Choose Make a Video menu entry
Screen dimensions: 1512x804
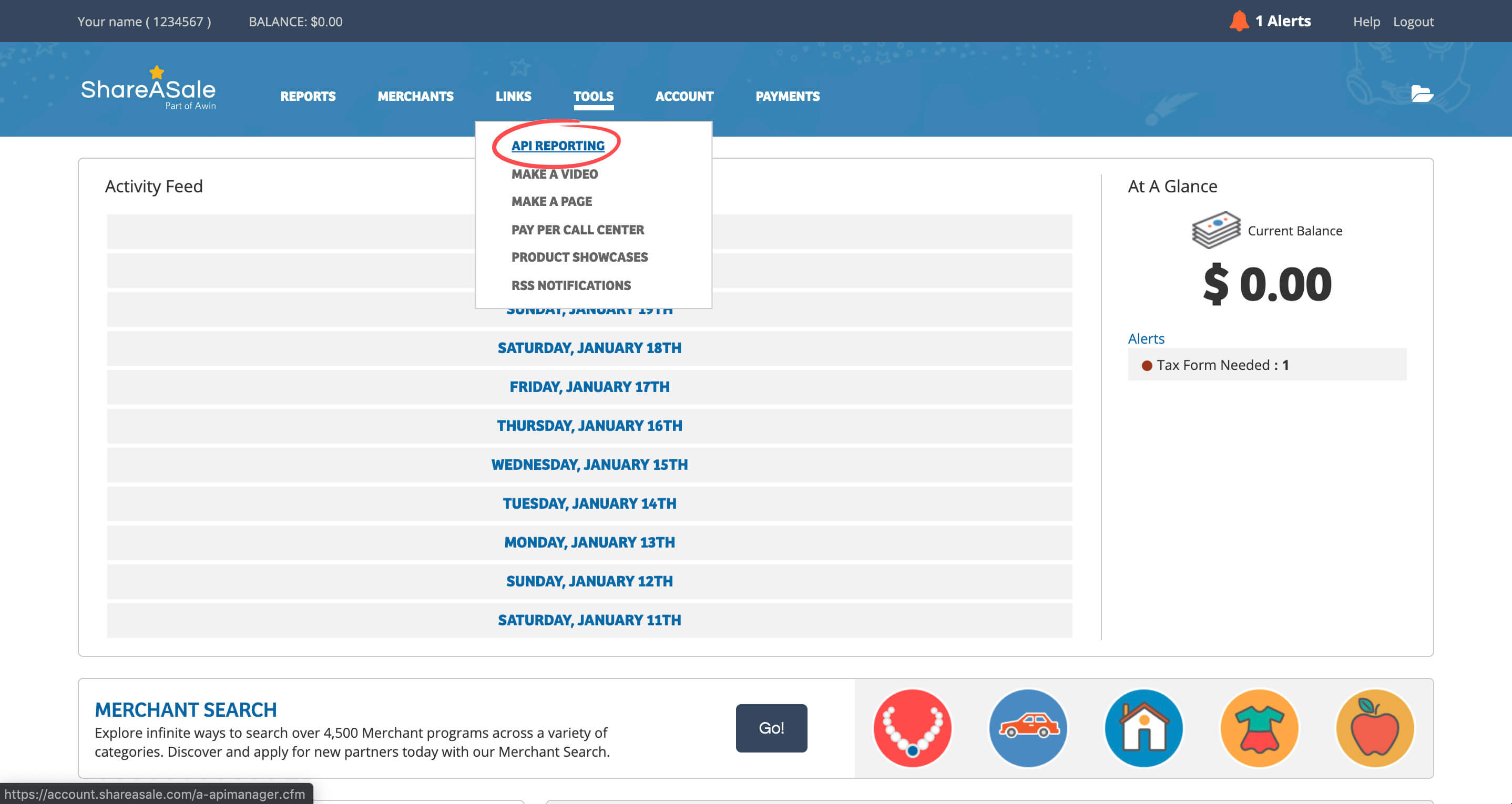click(555, 174)
